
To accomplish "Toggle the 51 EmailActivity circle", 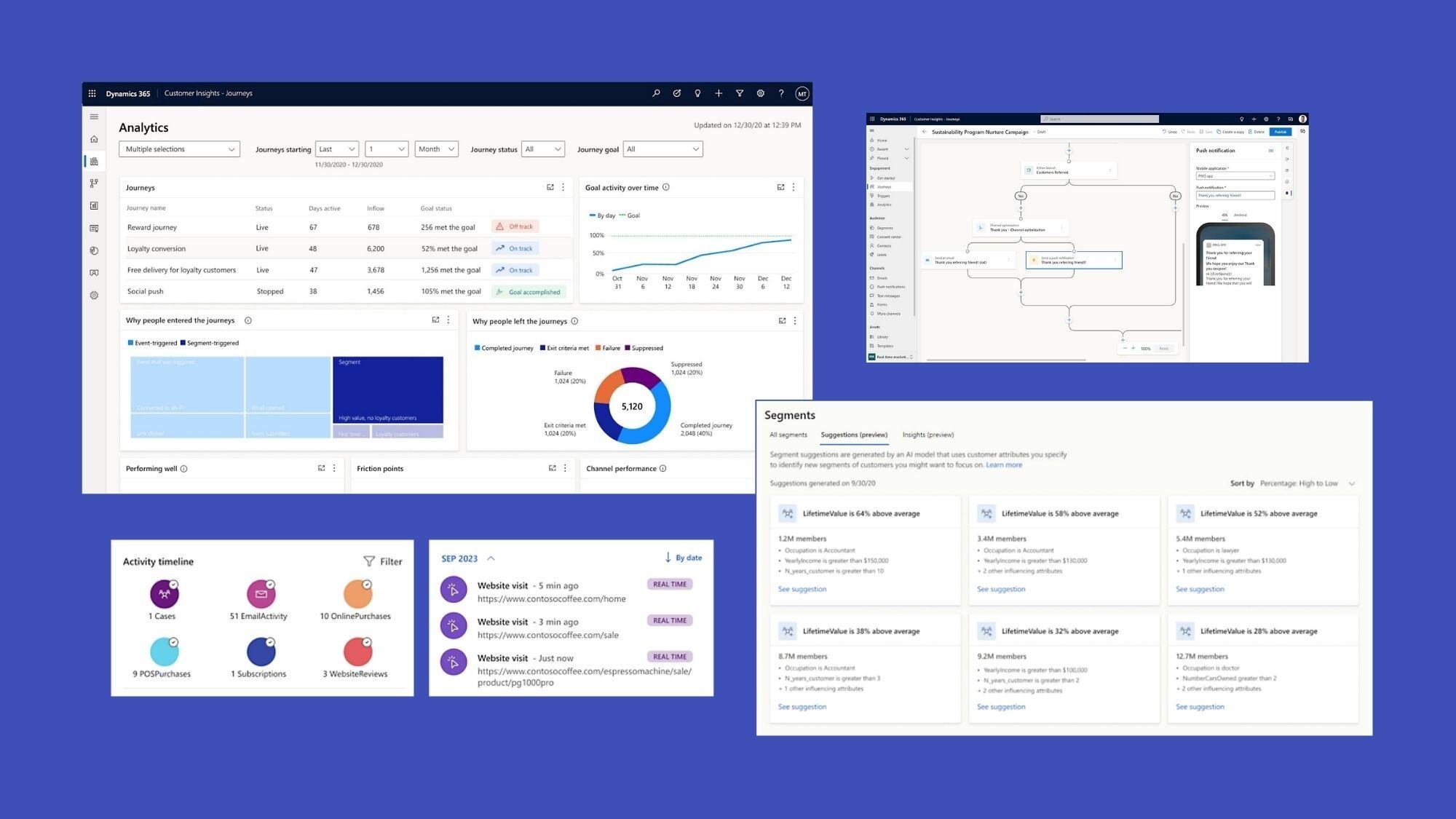I will [x=261, y=594].
